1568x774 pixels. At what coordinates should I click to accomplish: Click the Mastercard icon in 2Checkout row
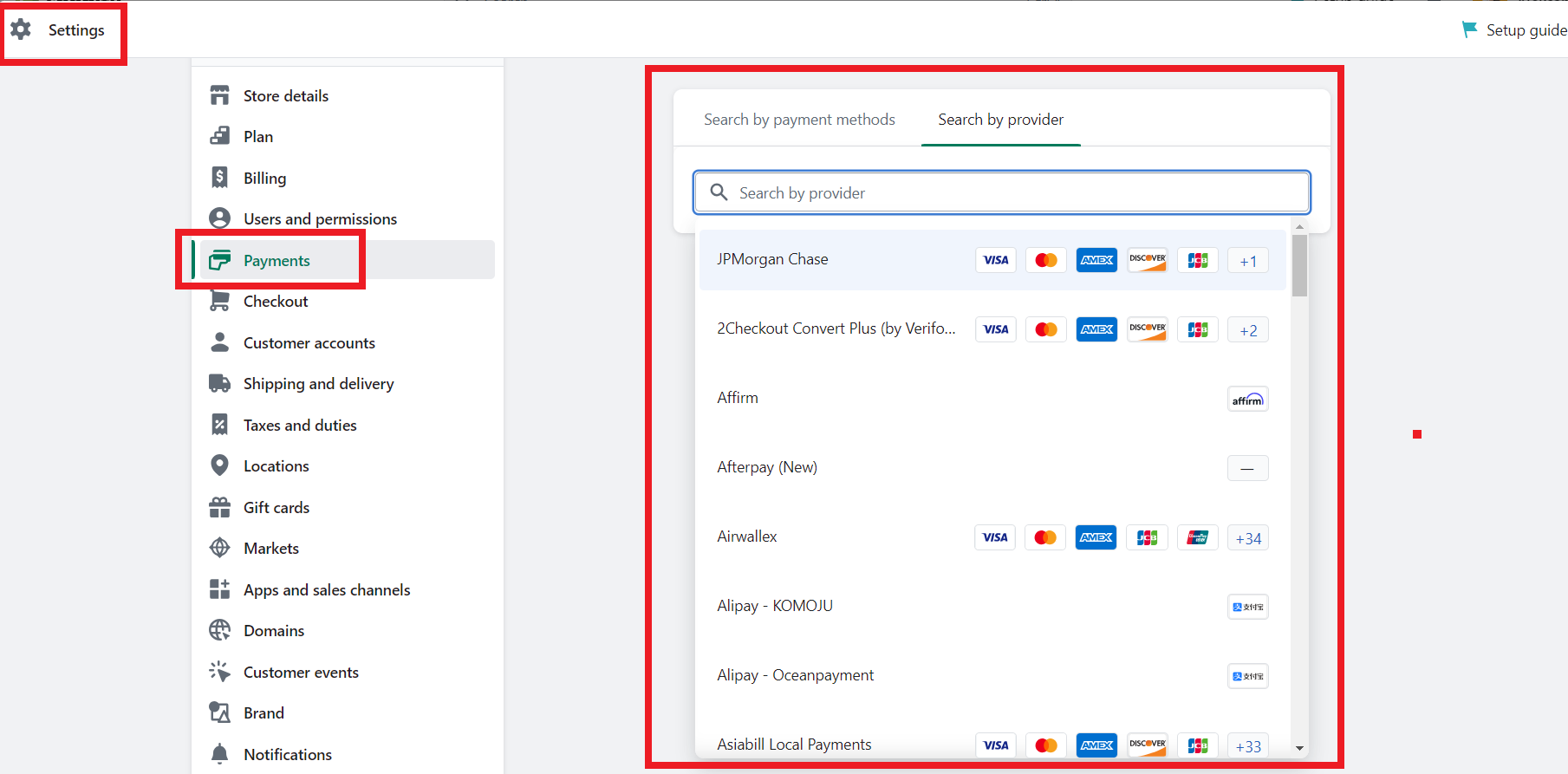(x=1046, y=329)
